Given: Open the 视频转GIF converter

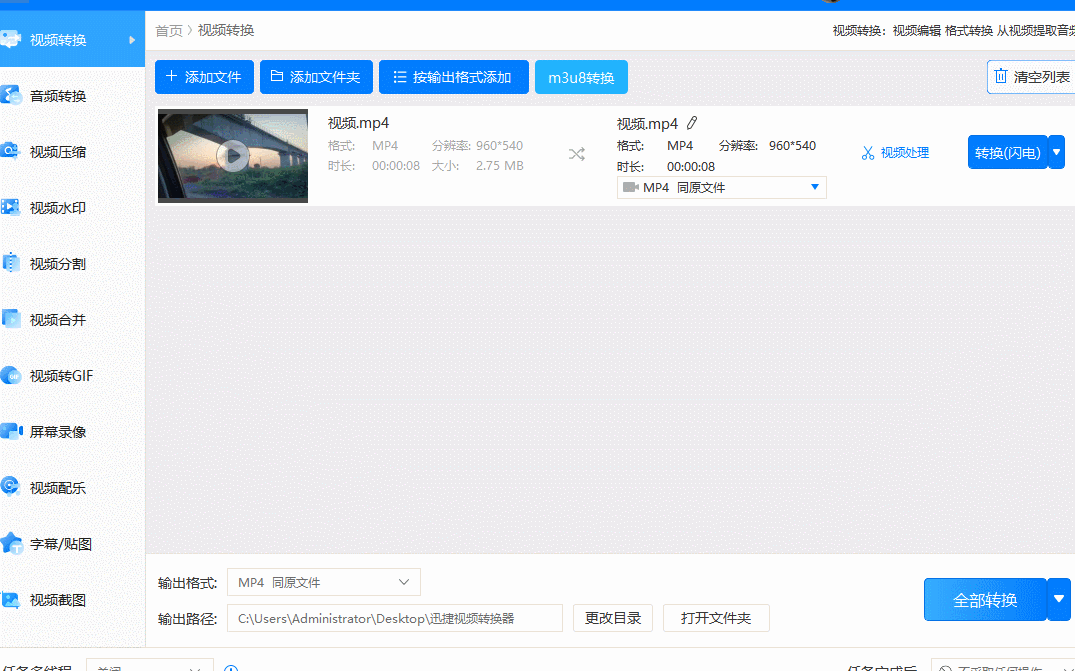Looking at the screenshot, I should [x=60, y=375].
